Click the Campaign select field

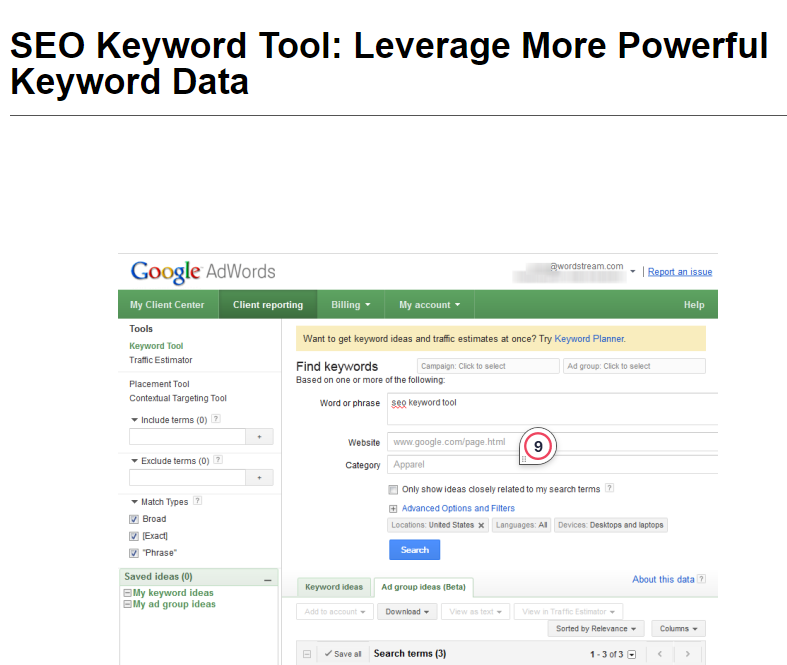coord(488,366)
